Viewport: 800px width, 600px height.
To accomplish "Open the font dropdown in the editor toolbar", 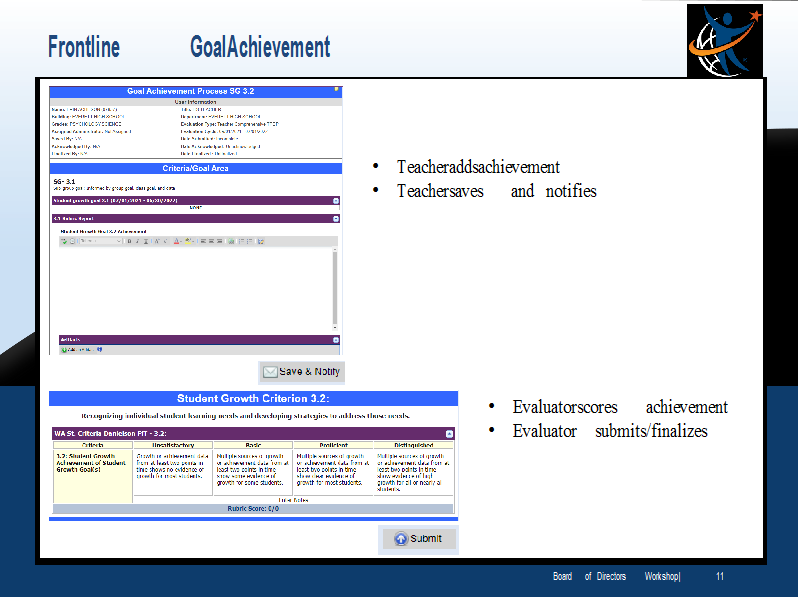I will [x=102, y=241].
